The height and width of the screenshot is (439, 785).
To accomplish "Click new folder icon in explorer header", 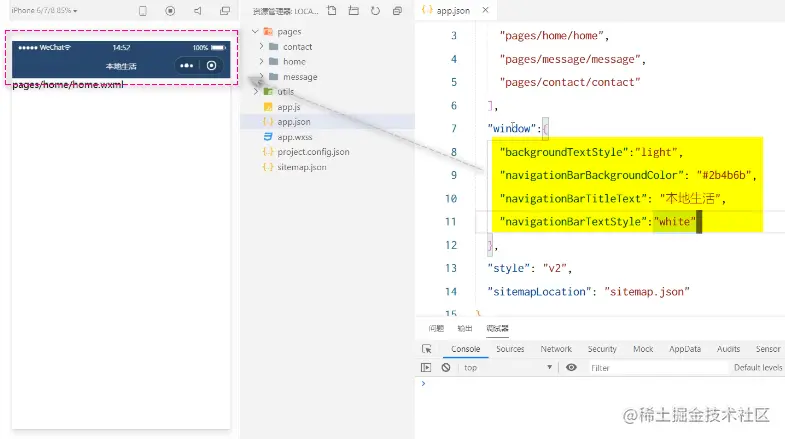I will tap(353, 11).
